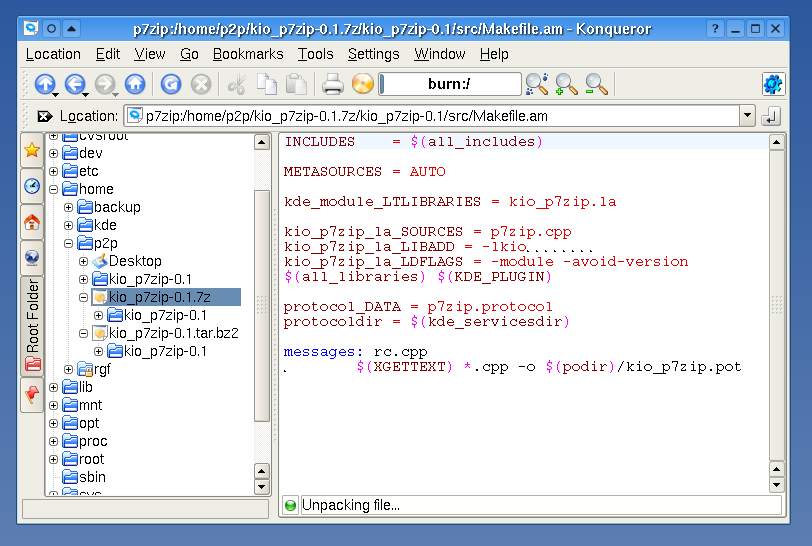This screenshot has height=546, width=812.
Task: Select the sbin folder in tree
Action: [x=84, y=477]
